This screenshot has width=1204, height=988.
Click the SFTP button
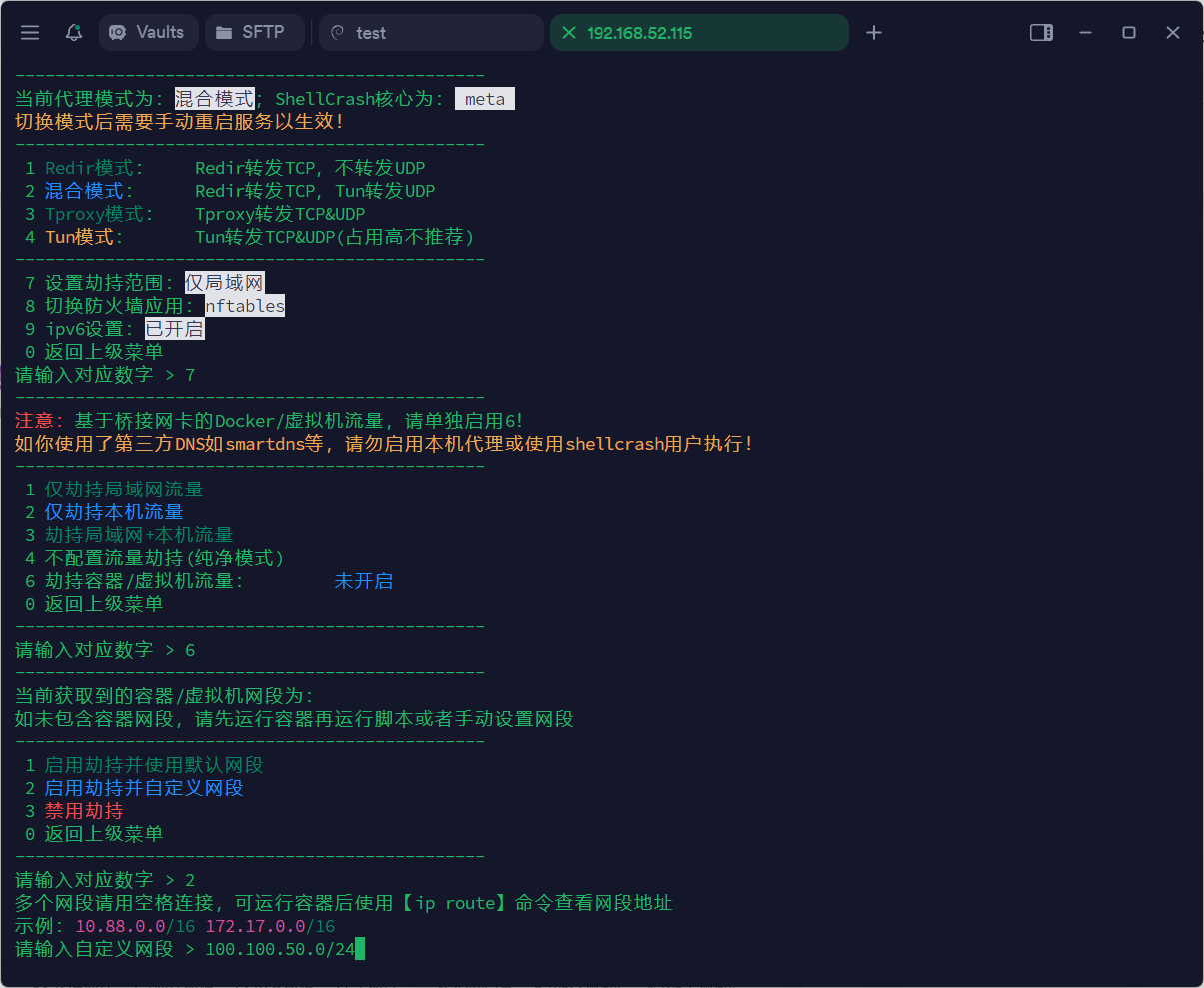[254, 32]
